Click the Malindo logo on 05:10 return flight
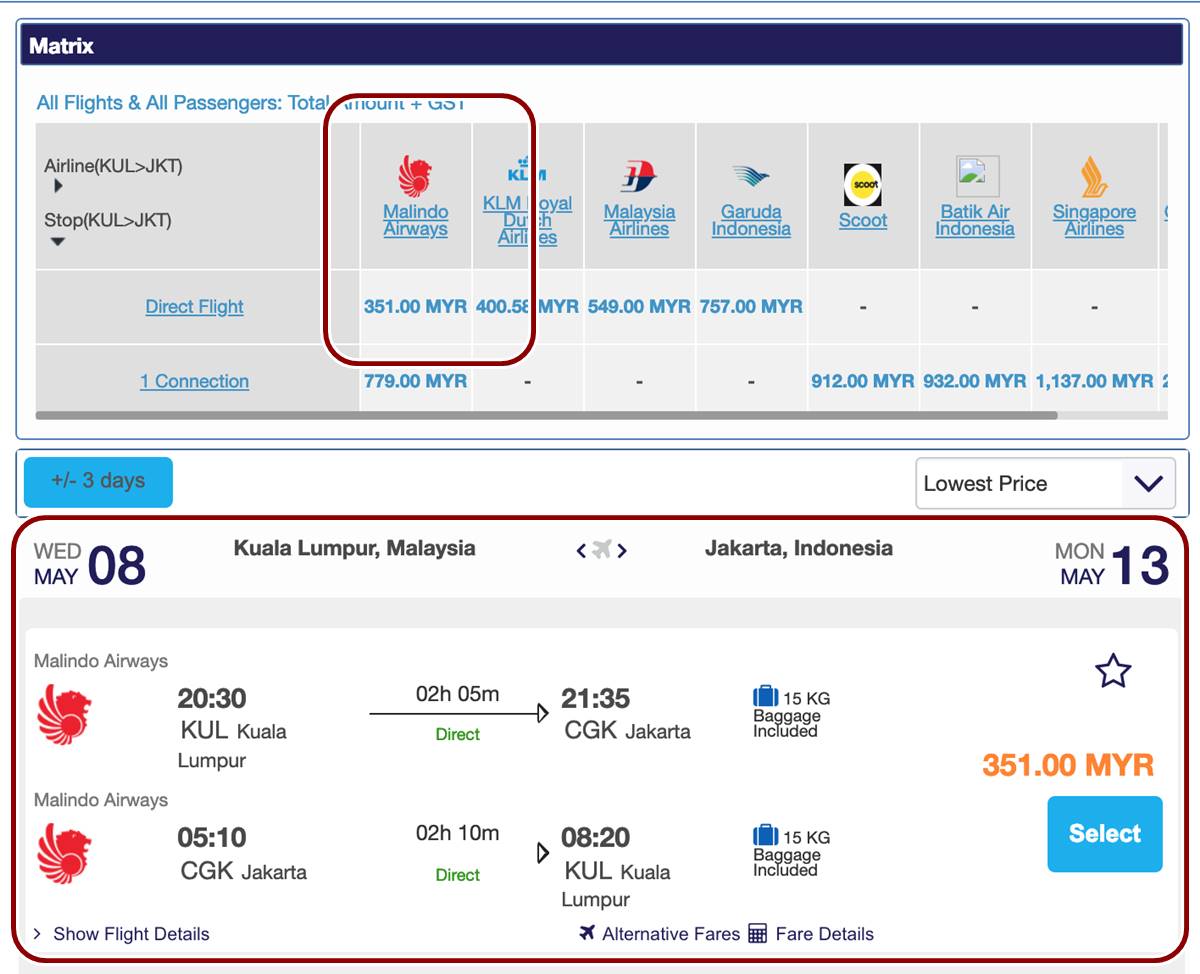The image size is (1200, 974). click(64, 854)
